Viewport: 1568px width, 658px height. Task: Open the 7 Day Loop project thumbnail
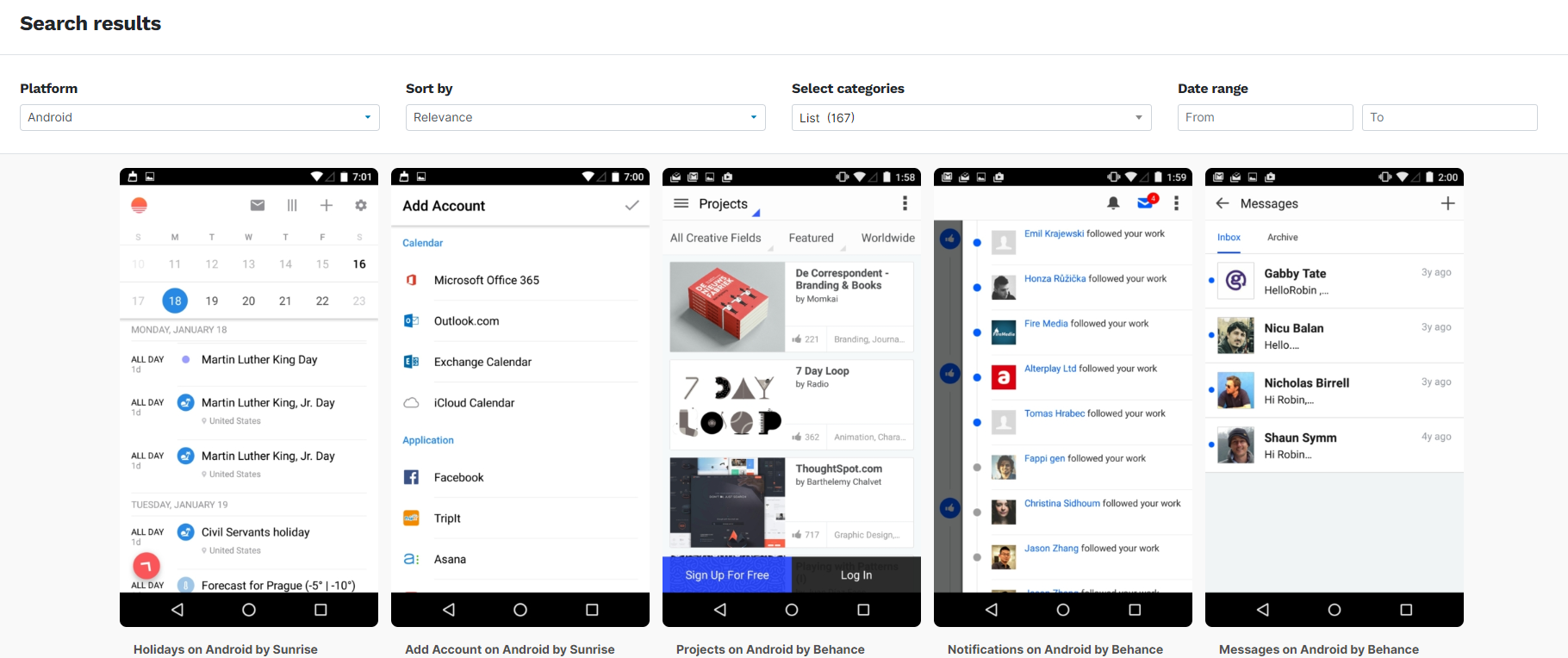[x=727, y=405]
